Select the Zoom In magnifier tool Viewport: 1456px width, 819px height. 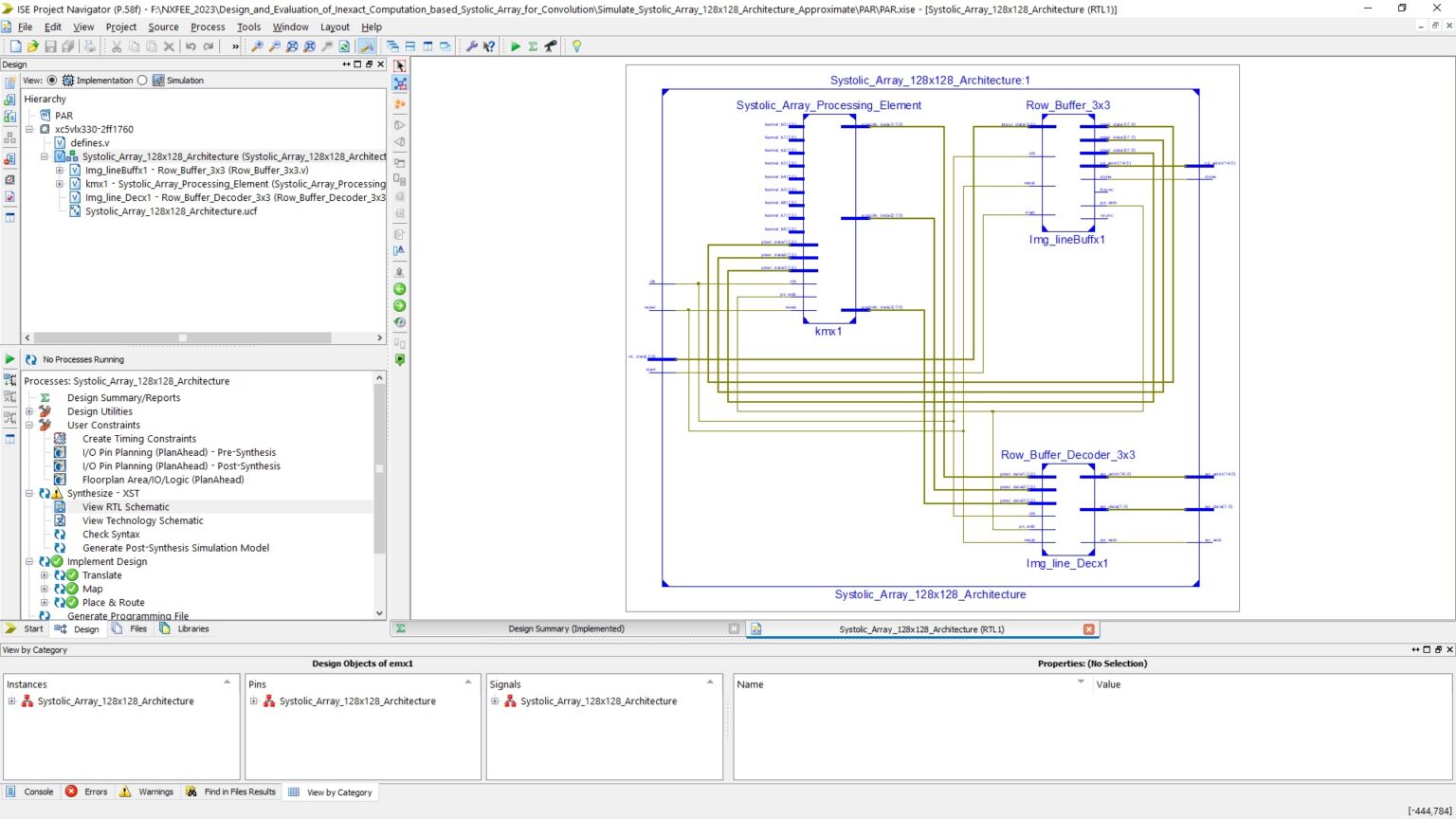(257, 45)
